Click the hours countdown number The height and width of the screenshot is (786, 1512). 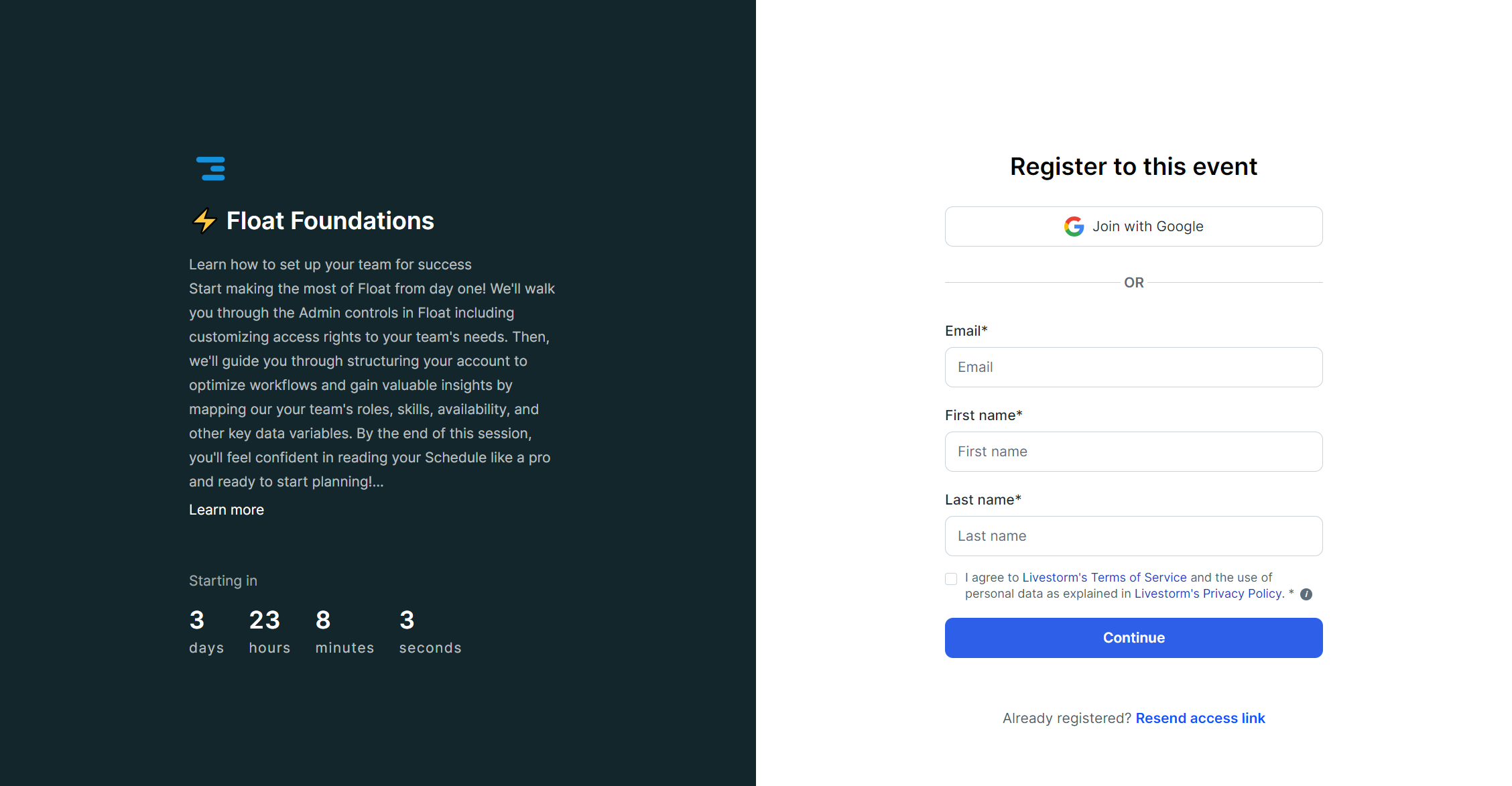pos(265,620)
